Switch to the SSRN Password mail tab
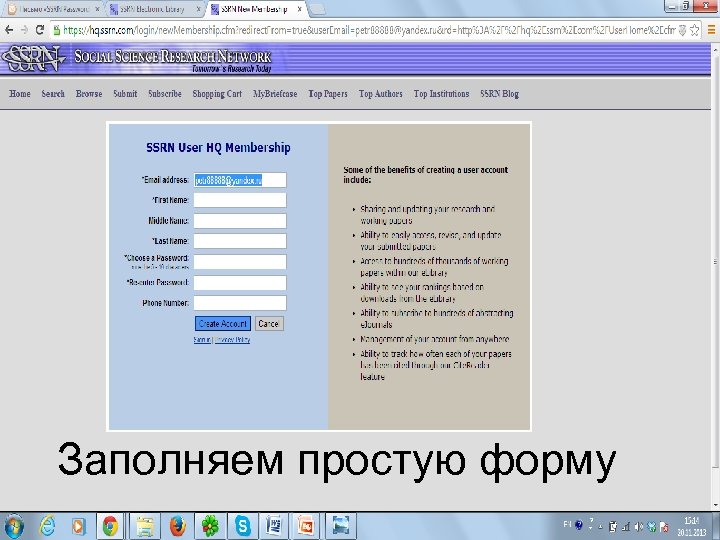The width and height of the screenshot is (720, 540). pos(54,9)
